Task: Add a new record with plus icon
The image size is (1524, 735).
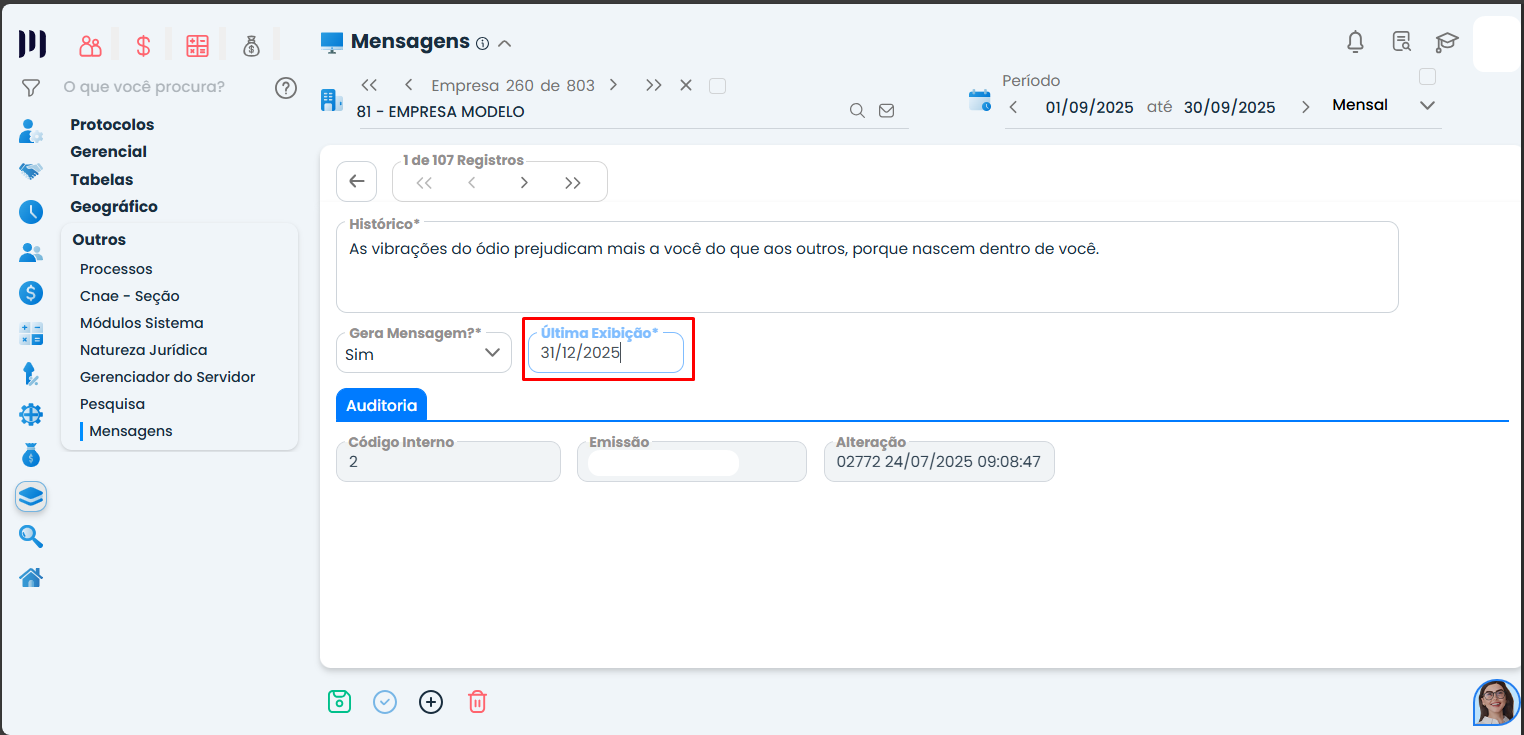Action: pyautogui.click(x=431, y=702)
